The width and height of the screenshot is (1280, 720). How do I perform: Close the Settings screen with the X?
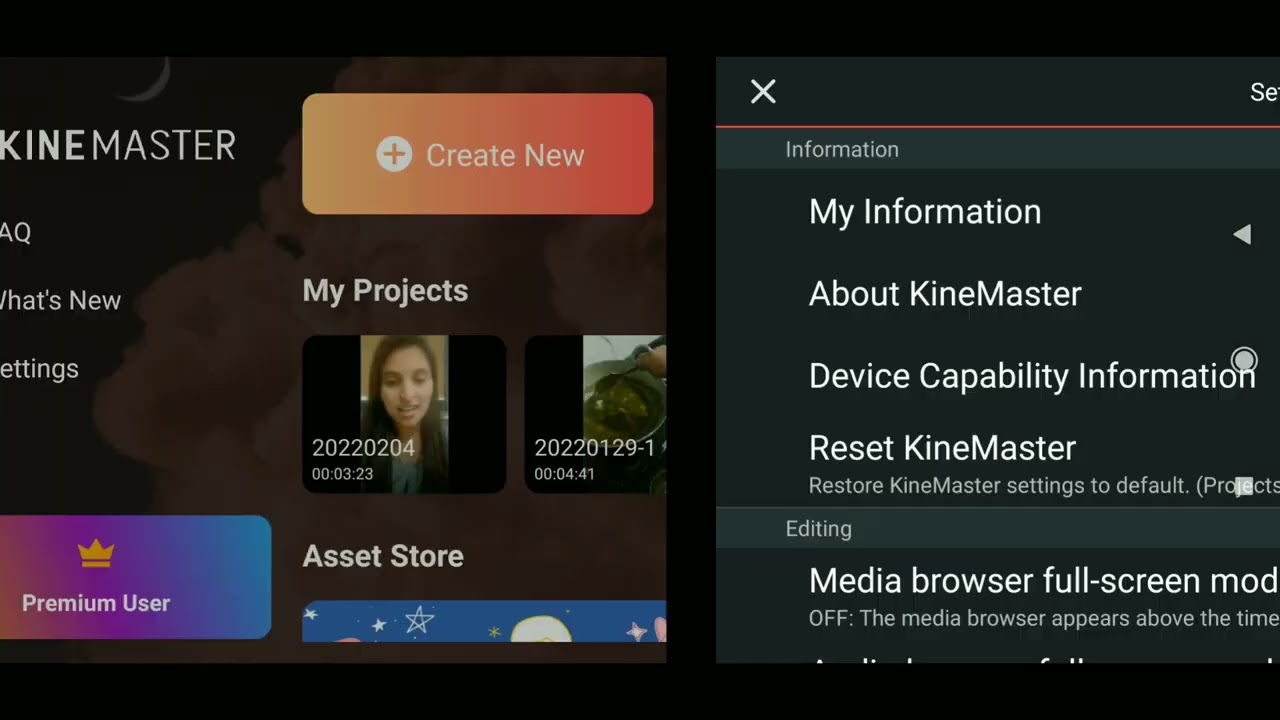point(763,92)
